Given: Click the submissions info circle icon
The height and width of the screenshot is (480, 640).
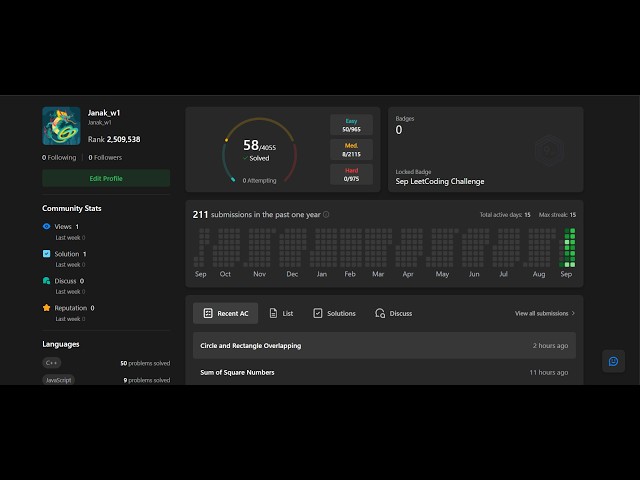Looking at the screenshot, I should (x=326, y=214).
